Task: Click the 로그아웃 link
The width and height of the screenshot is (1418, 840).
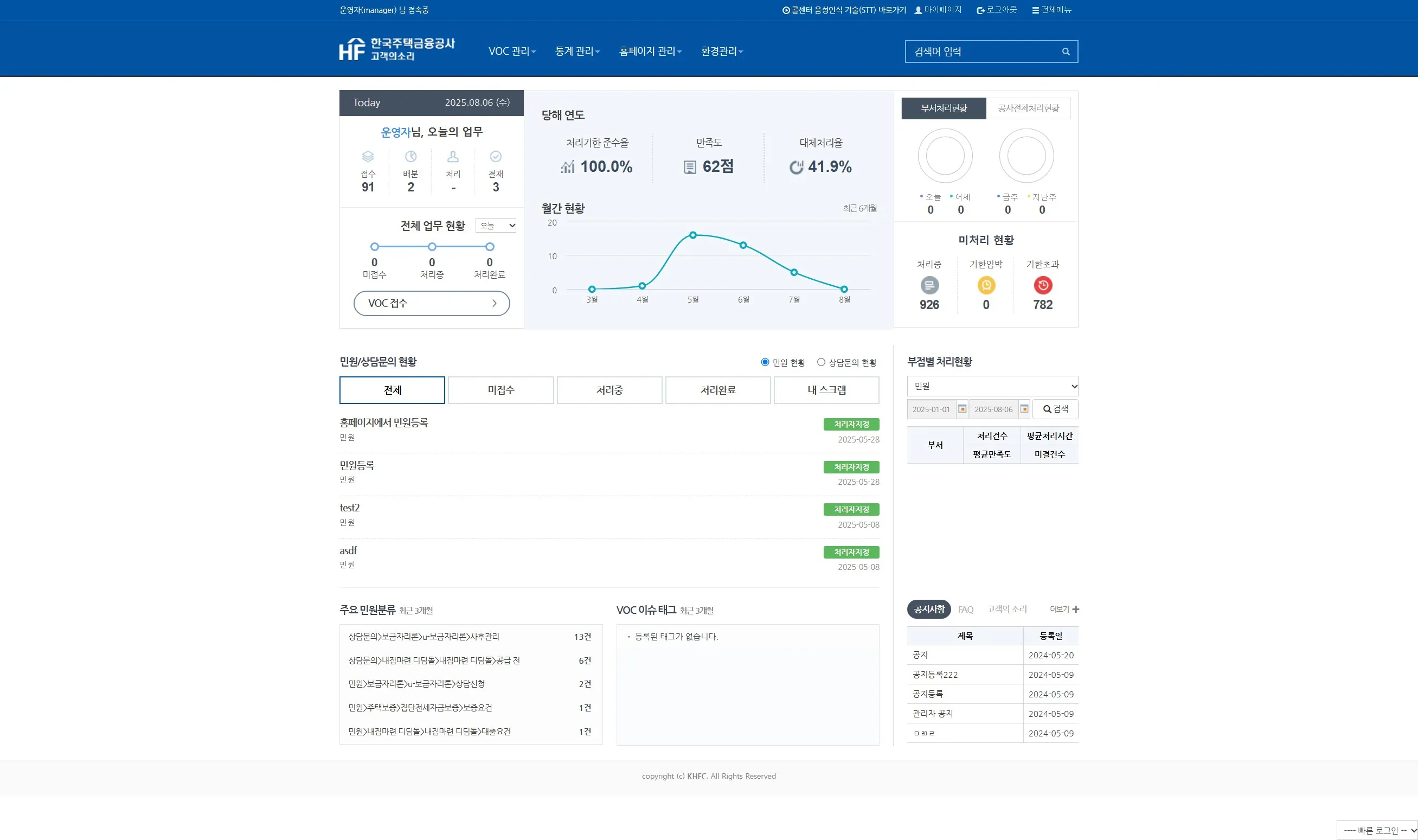Action: [x=997, y=10]
